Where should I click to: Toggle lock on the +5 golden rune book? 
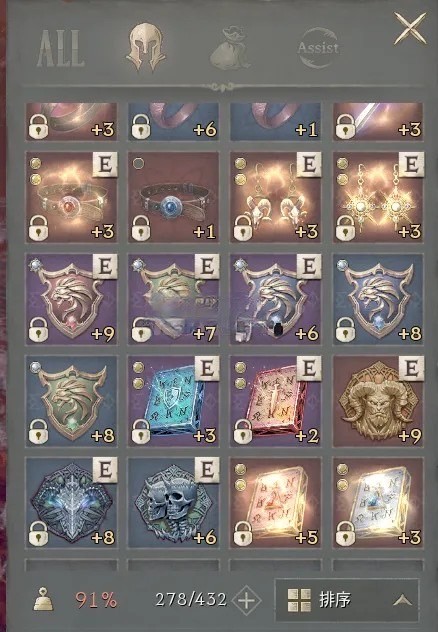(243, 533)
